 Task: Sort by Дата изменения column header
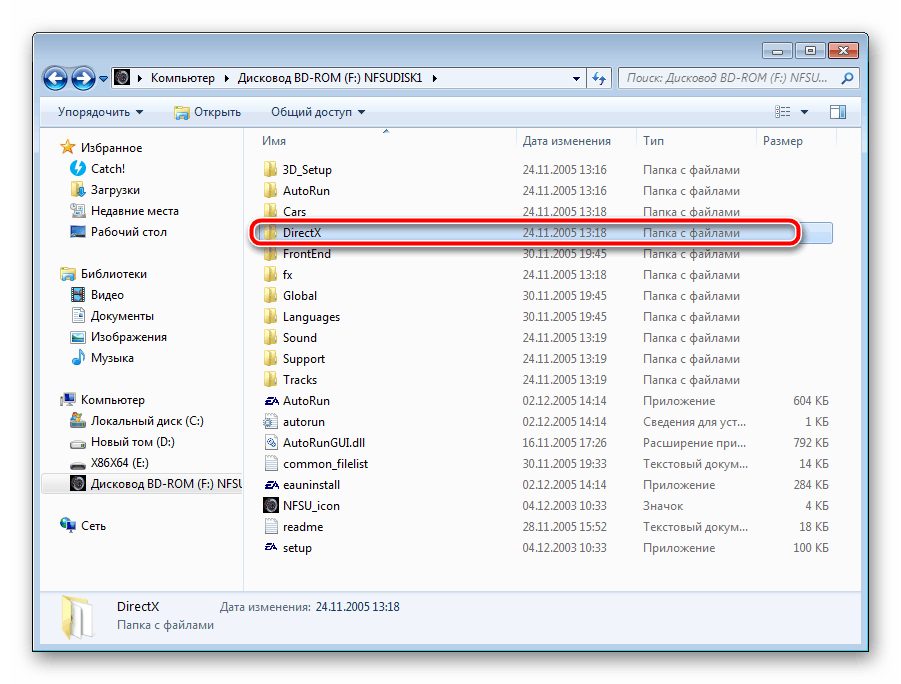point(566,141)
